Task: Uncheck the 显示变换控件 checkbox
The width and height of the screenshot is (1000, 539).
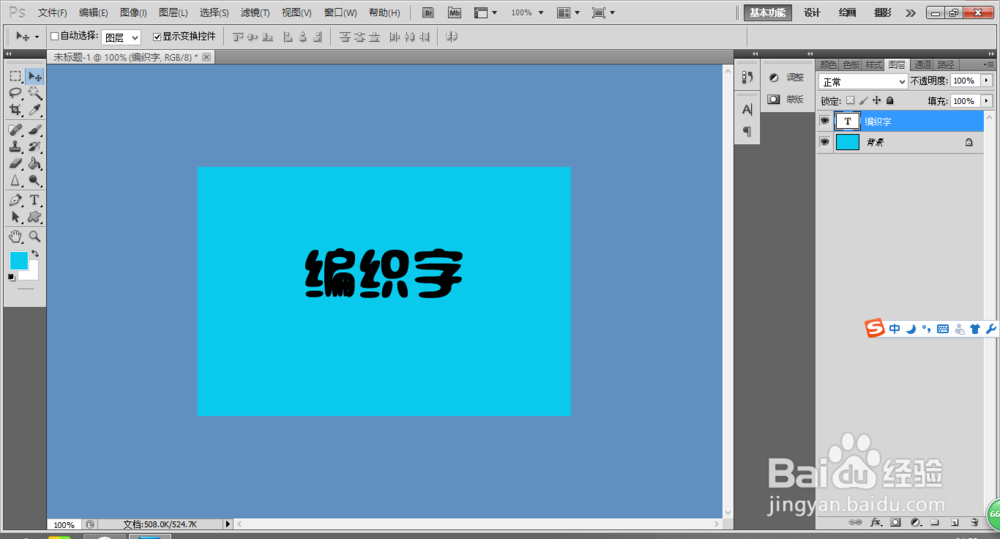Action: point(157,36)
